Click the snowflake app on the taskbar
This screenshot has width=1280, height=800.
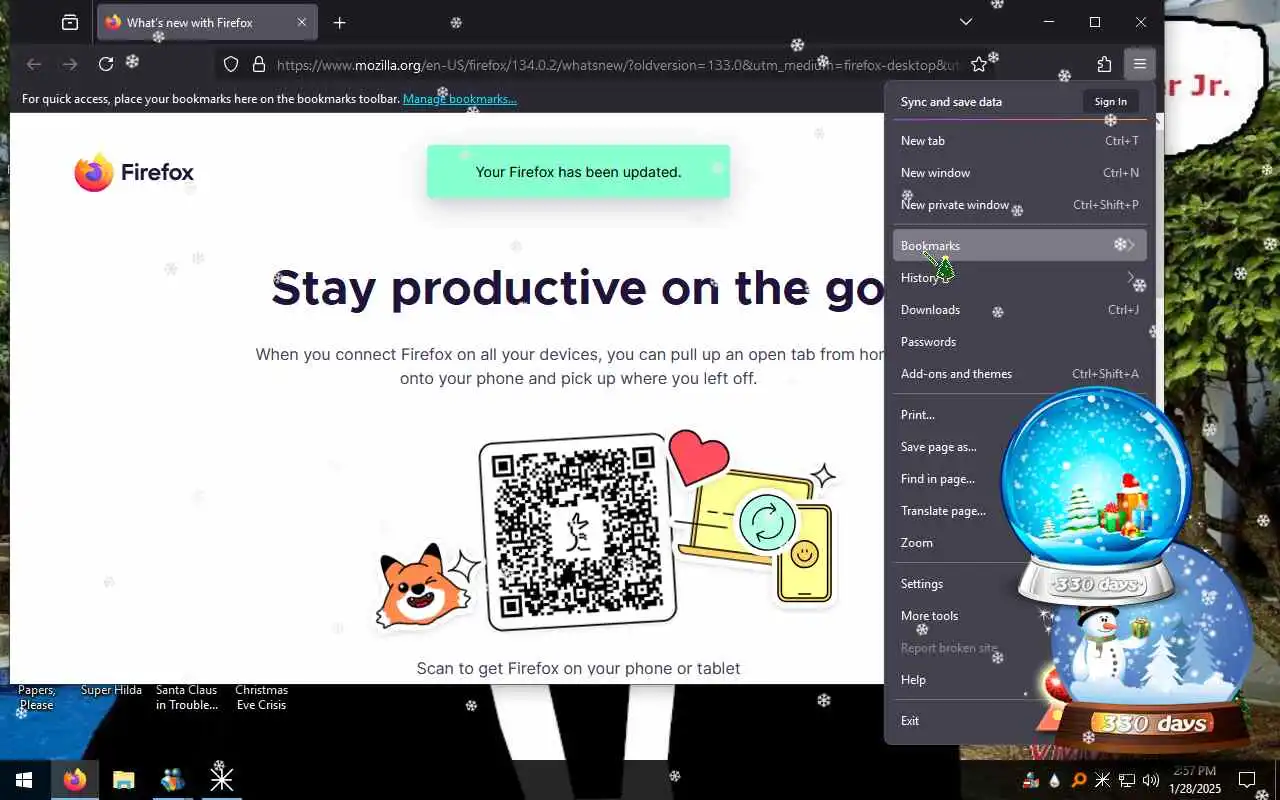(x=221, y=780)
